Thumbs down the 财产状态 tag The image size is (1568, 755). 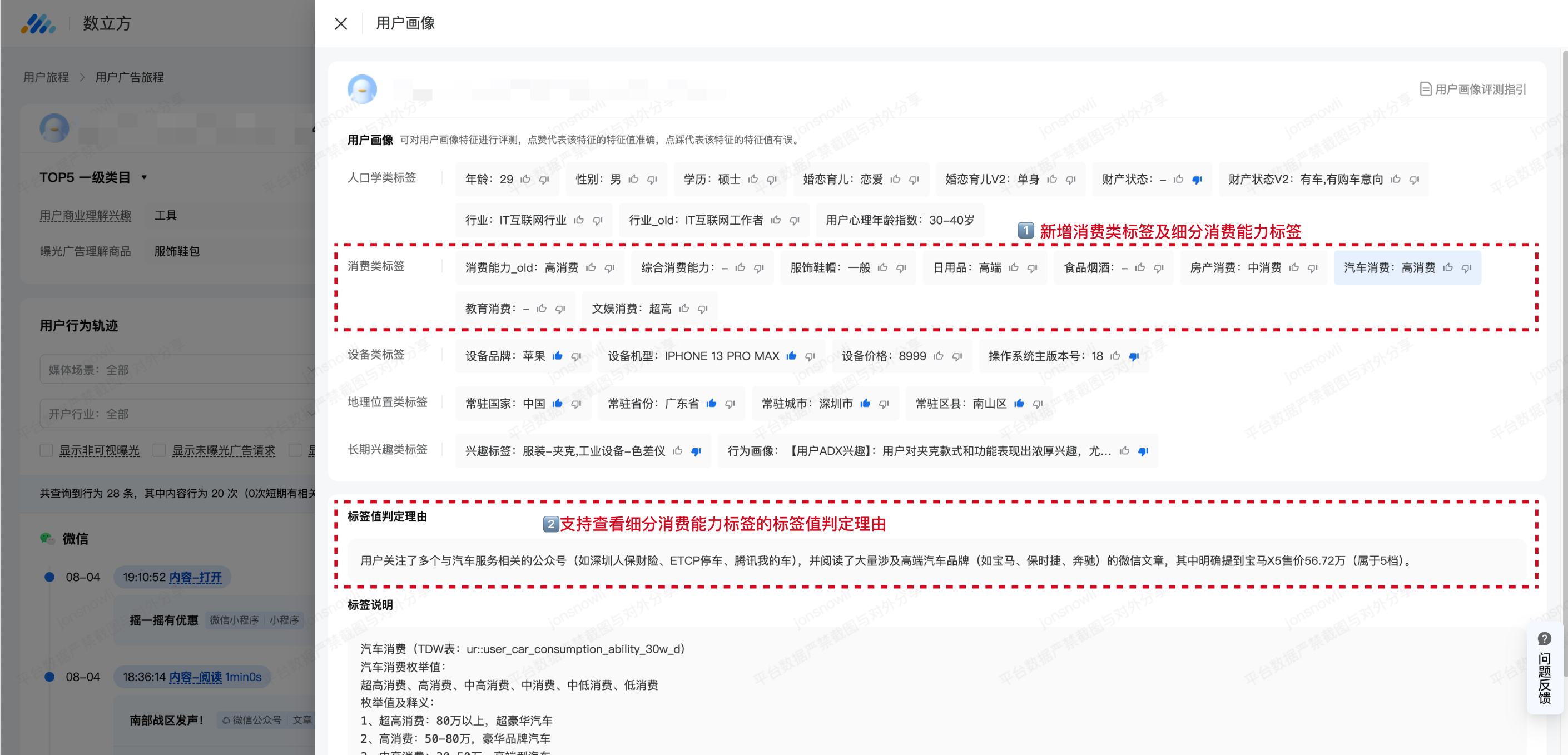pos(1197,179)
